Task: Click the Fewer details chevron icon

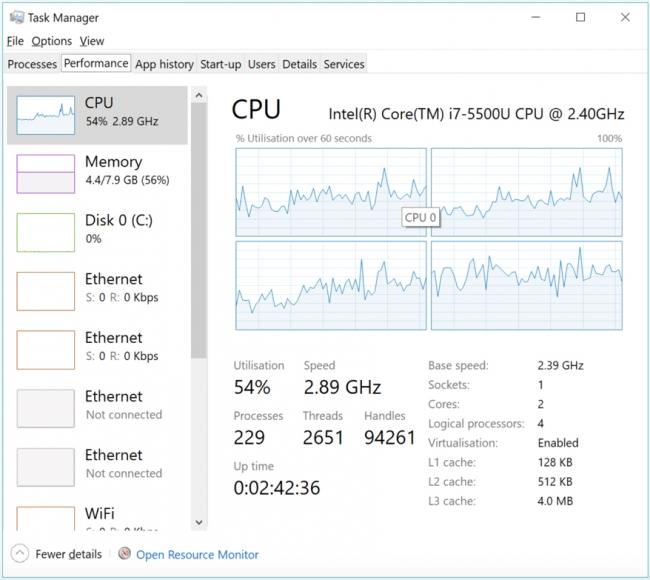Action: (20, 553)
